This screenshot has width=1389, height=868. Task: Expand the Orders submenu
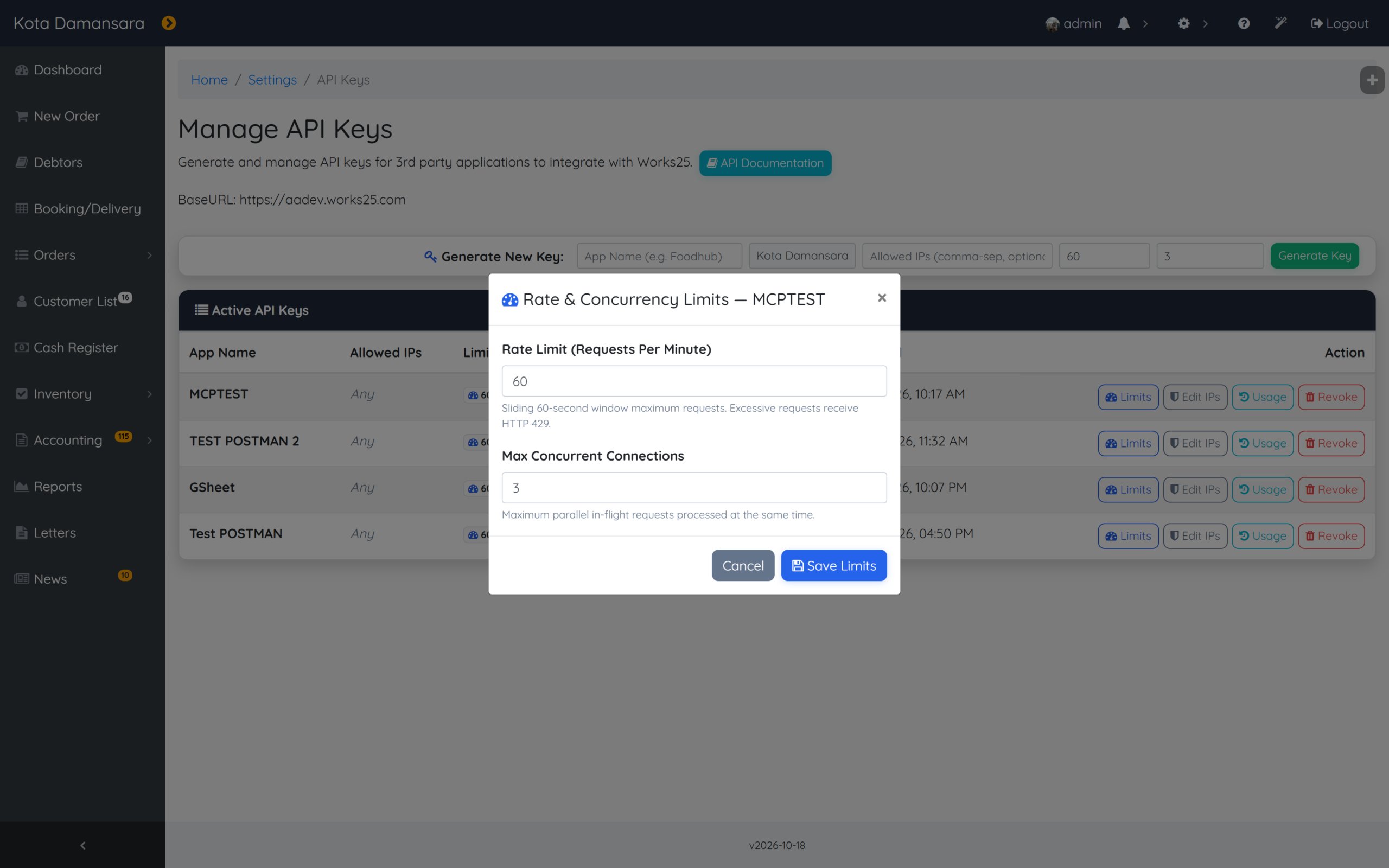149,255
